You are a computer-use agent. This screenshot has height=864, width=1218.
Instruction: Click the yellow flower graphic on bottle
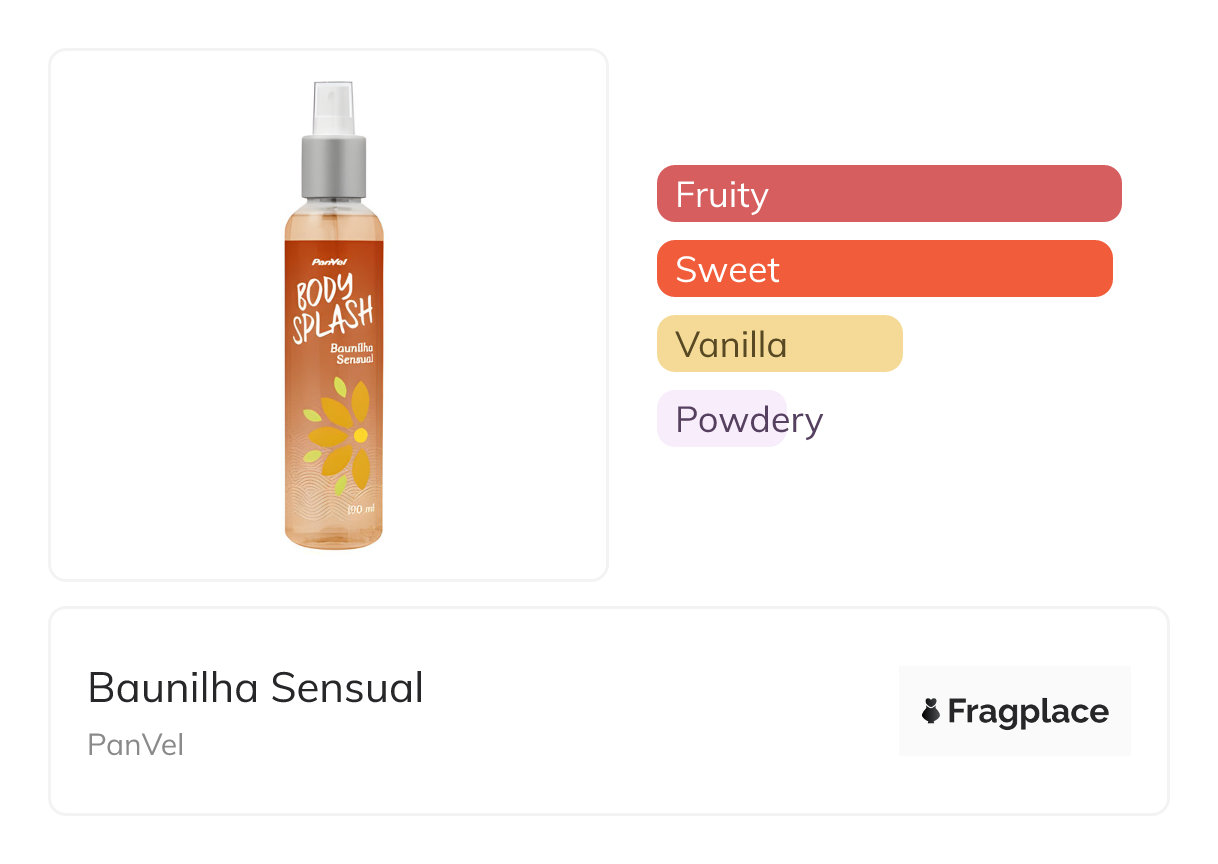tap(341, 437)
